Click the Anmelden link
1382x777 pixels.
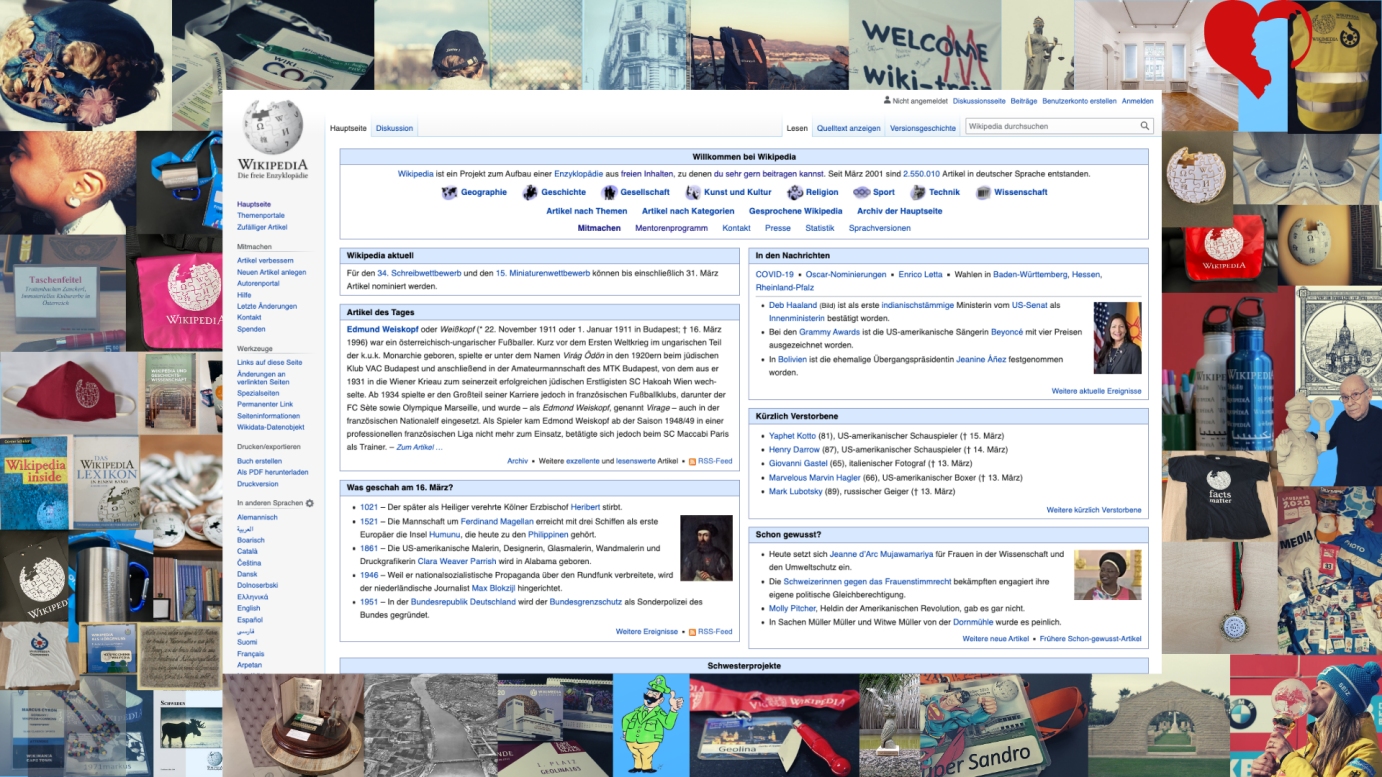[x=1138, y=101]
